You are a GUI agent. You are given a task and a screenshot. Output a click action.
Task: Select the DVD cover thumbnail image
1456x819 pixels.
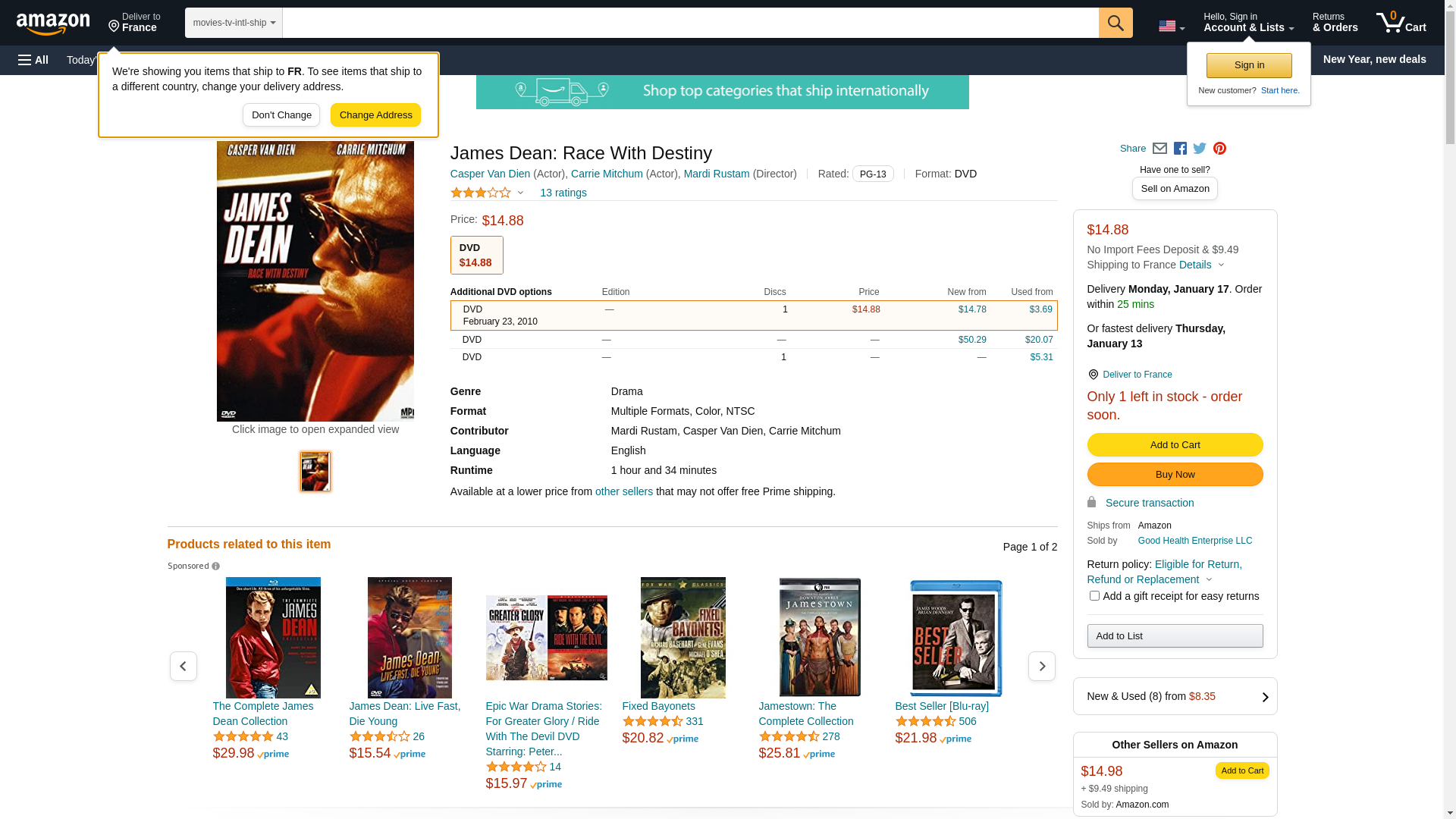click(315, 472)
